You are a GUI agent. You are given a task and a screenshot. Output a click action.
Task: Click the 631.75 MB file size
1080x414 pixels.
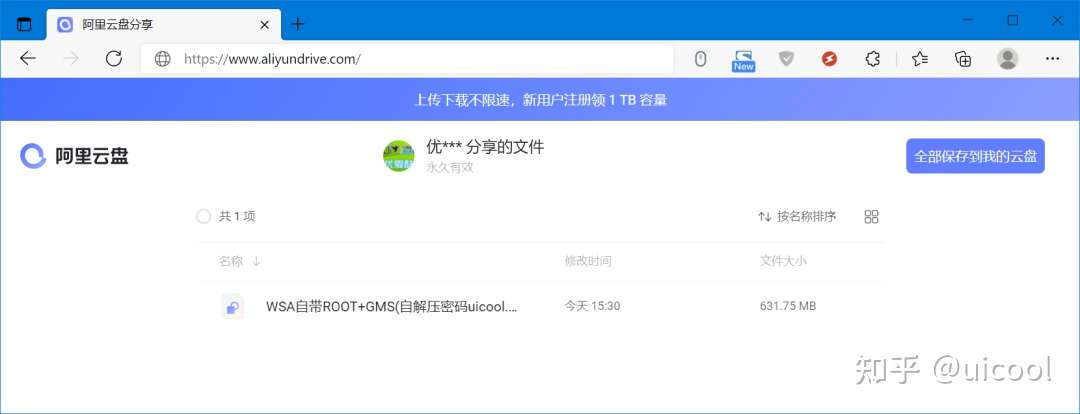coord(788,306)
